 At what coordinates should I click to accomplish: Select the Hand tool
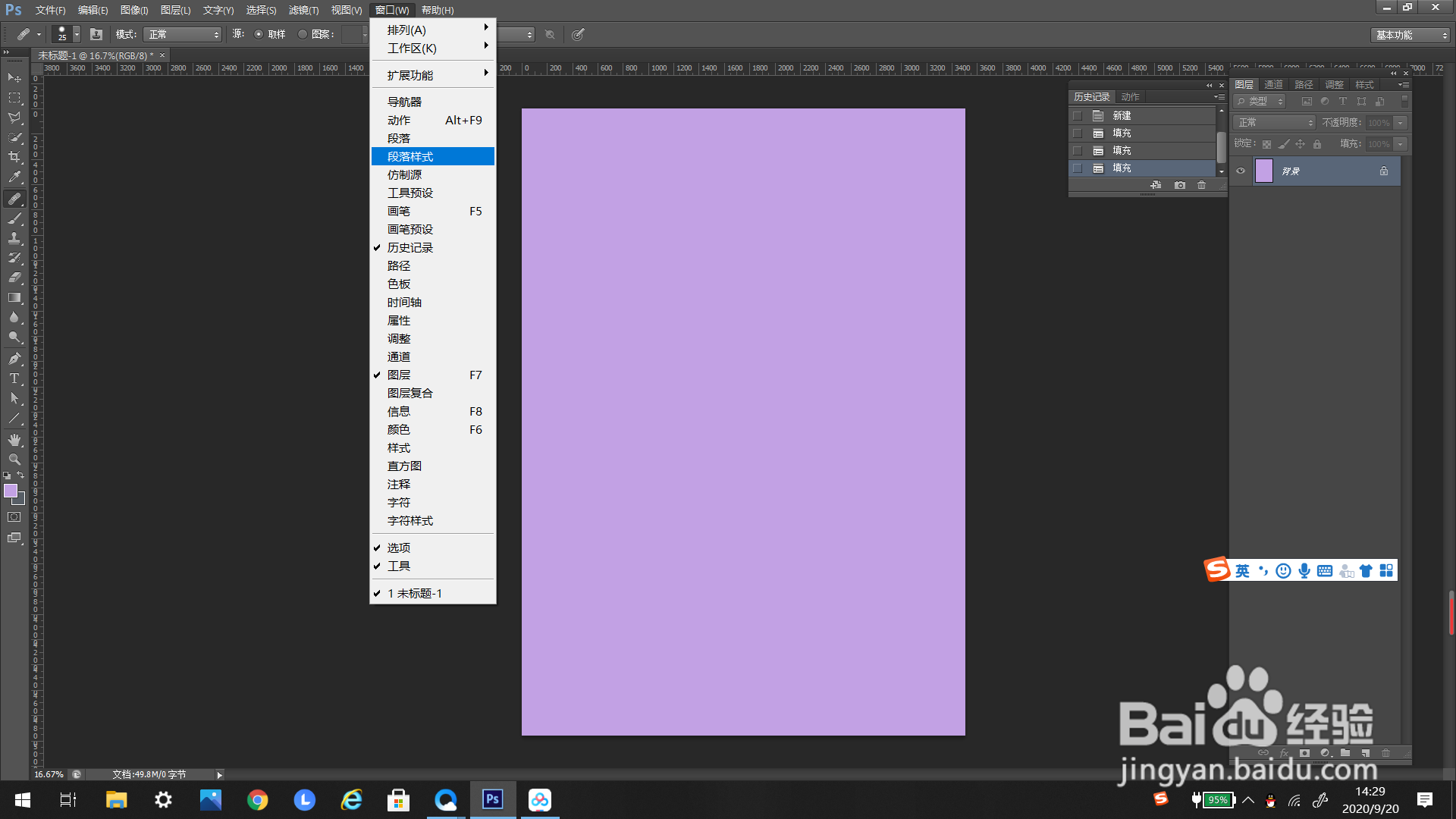point(14,440)
